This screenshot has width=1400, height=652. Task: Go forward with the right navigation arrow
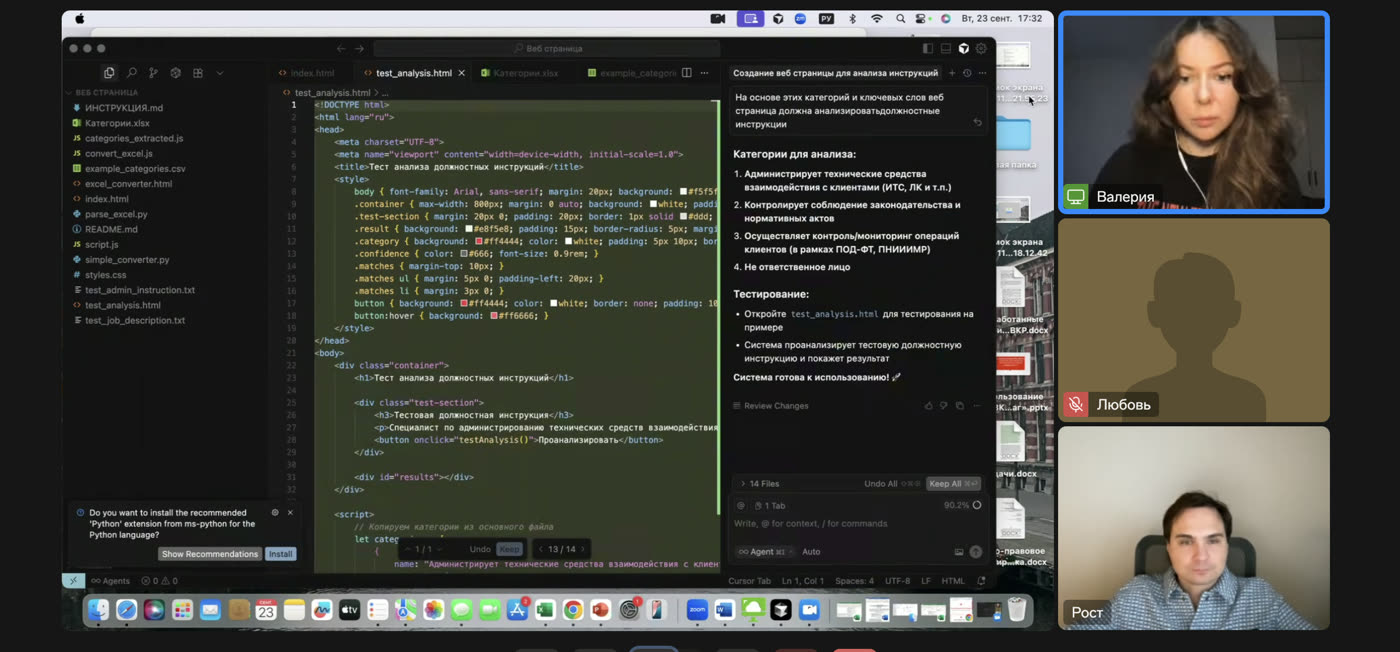359,48
